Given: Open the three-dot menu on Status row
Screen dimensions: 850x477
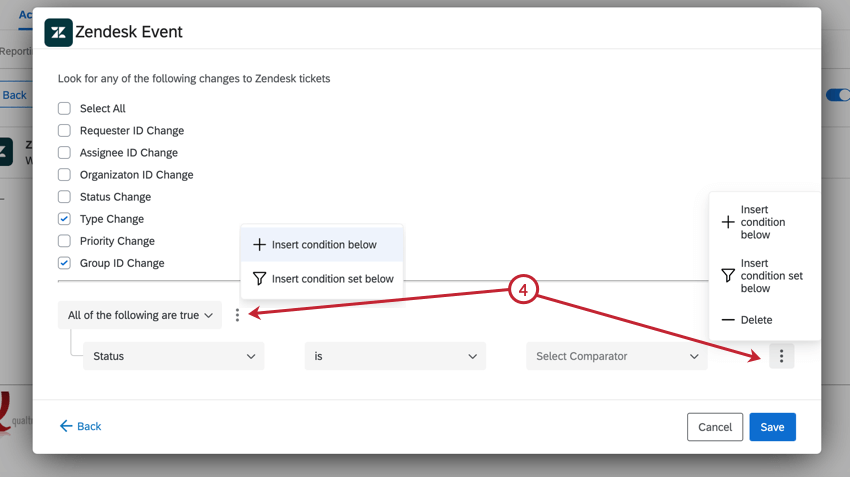Looking at the screenshot, I should point(781,356).
